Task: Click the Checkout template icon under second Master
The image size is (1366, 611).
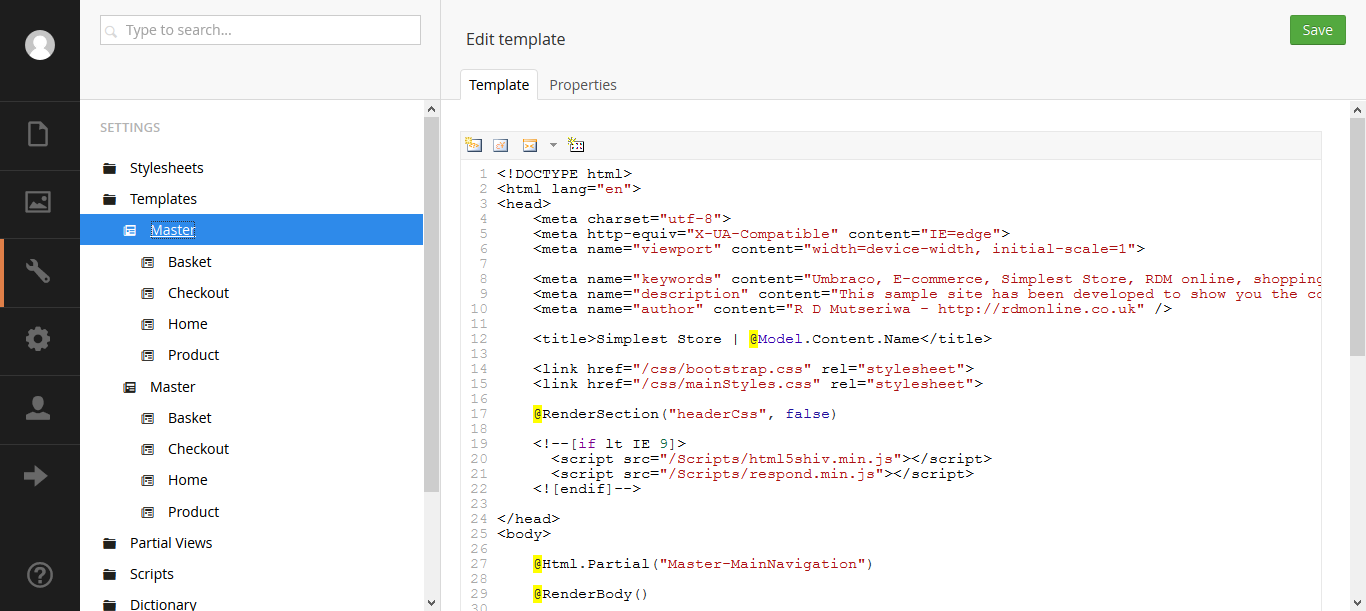Action: (148, 449)
